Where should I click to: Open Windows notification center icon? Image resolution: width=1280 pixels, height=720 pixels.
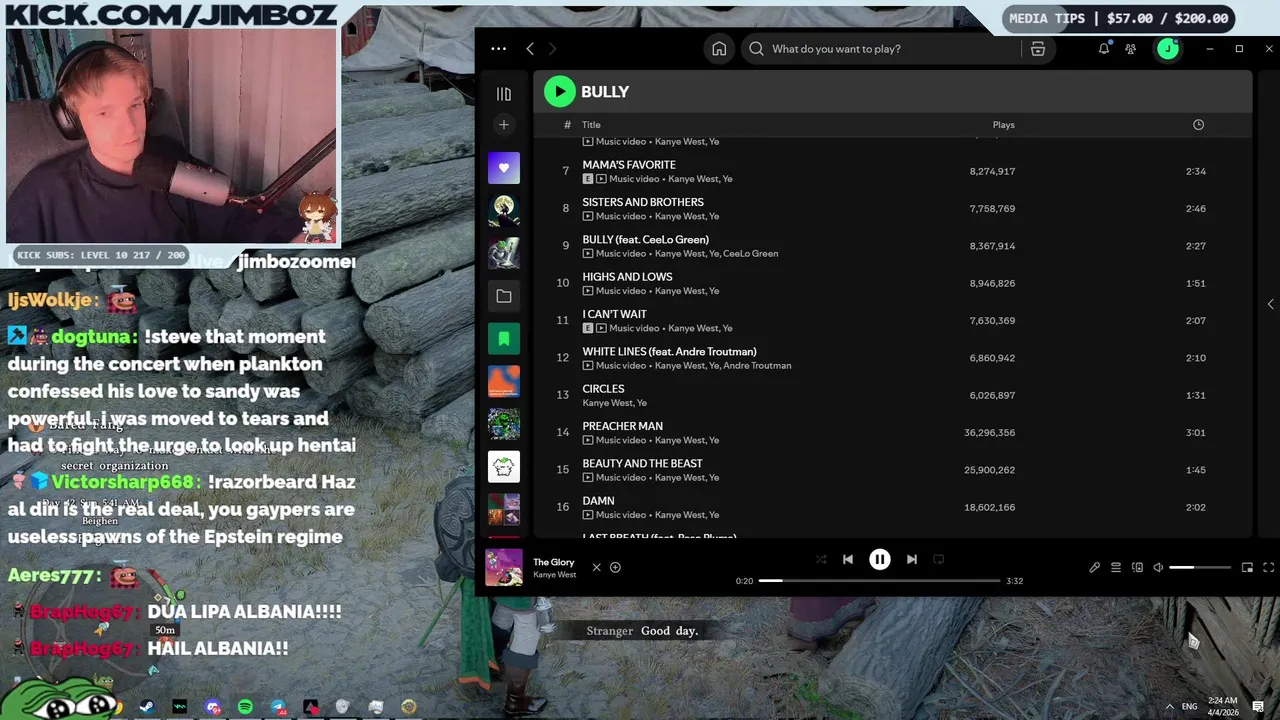click(1258, 707)
